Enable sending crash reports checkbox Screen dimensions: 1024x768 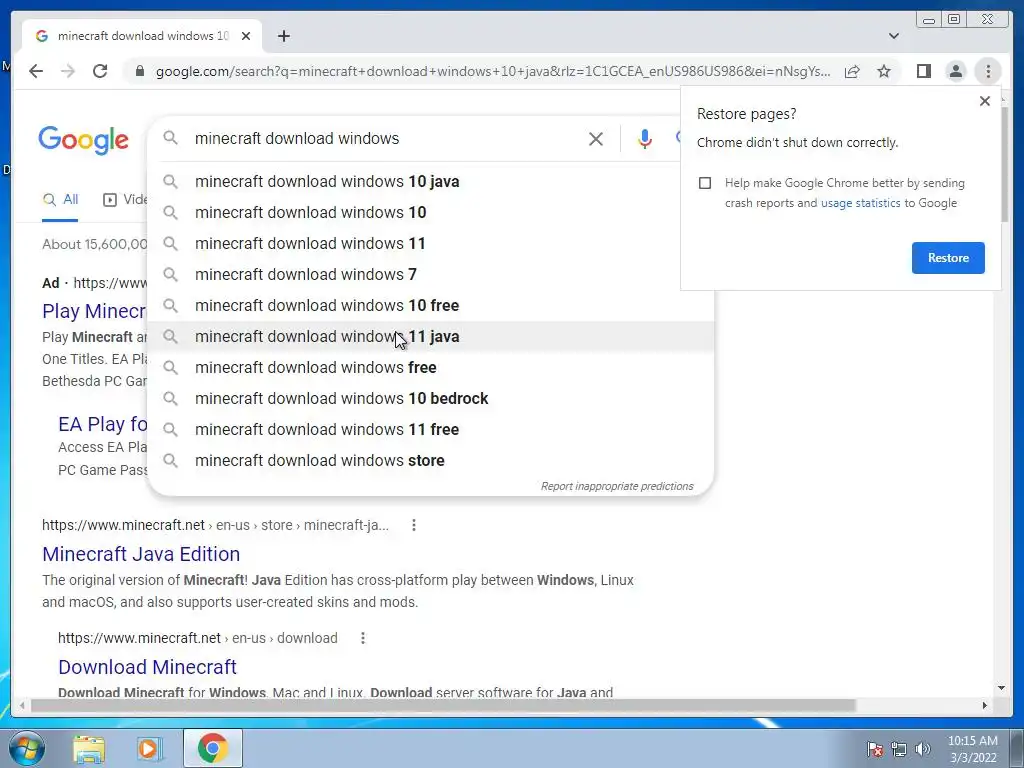(x=705, y=183)
